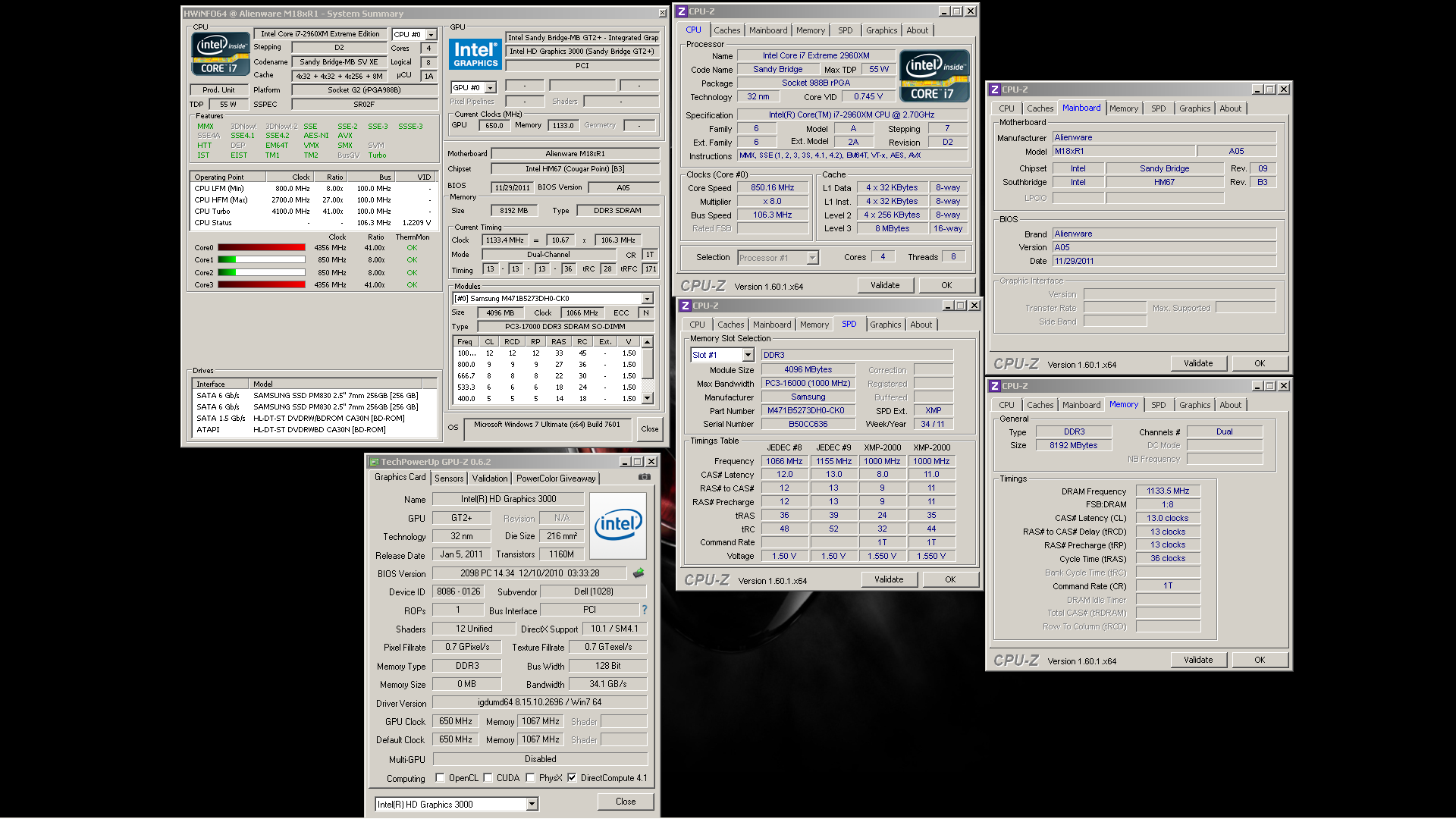Click the Intel Core i7 badge in HWiNFO
Viewport: 1456px width, 819px height.
pyautogui.click(x=220, y=54)
